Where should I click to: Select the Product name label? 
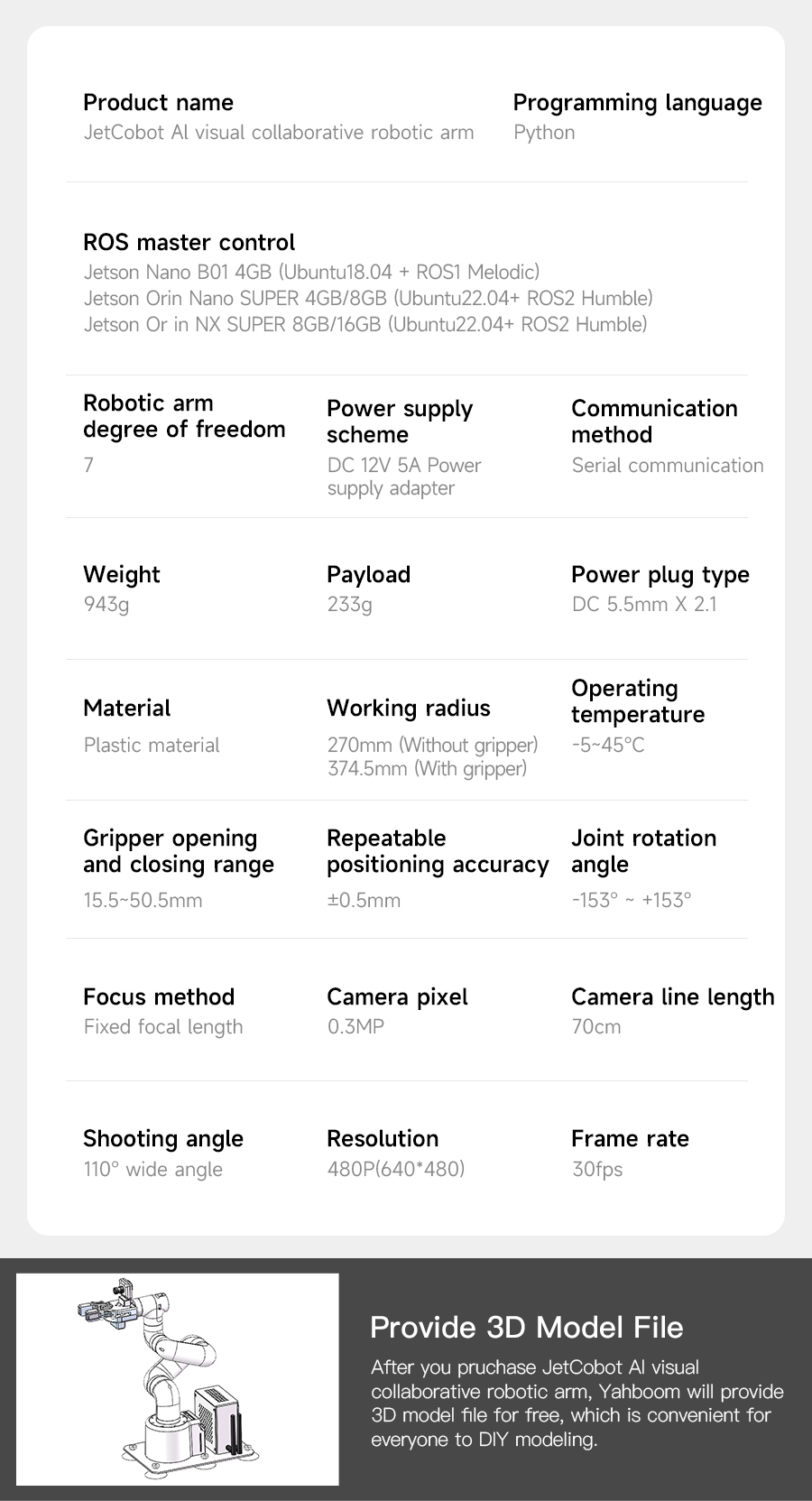[158, 103]
